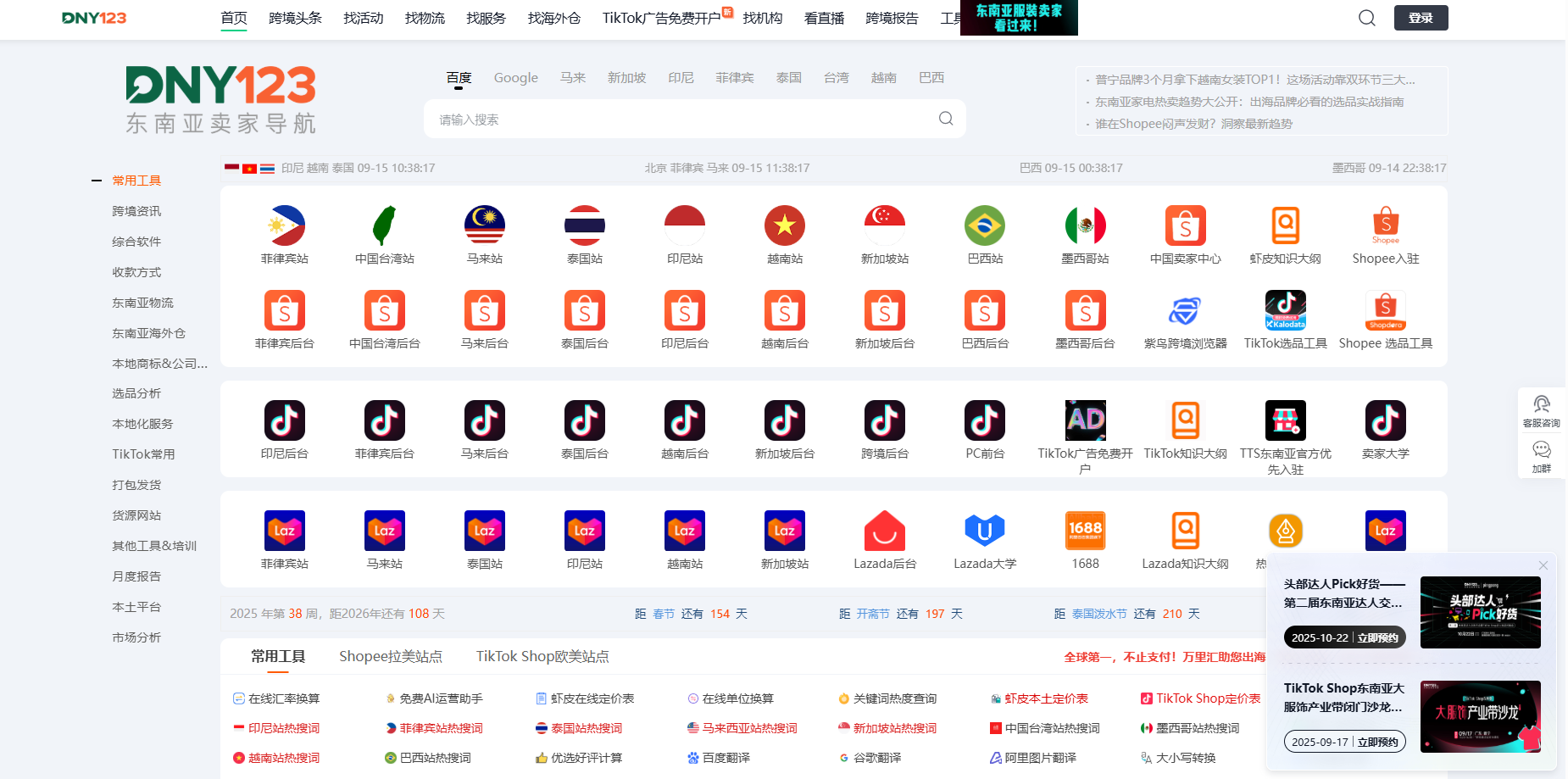Click 立即预约 for the 2025-10-22 event
This screenshot has width=1568, height=779.
point(1377,637)
